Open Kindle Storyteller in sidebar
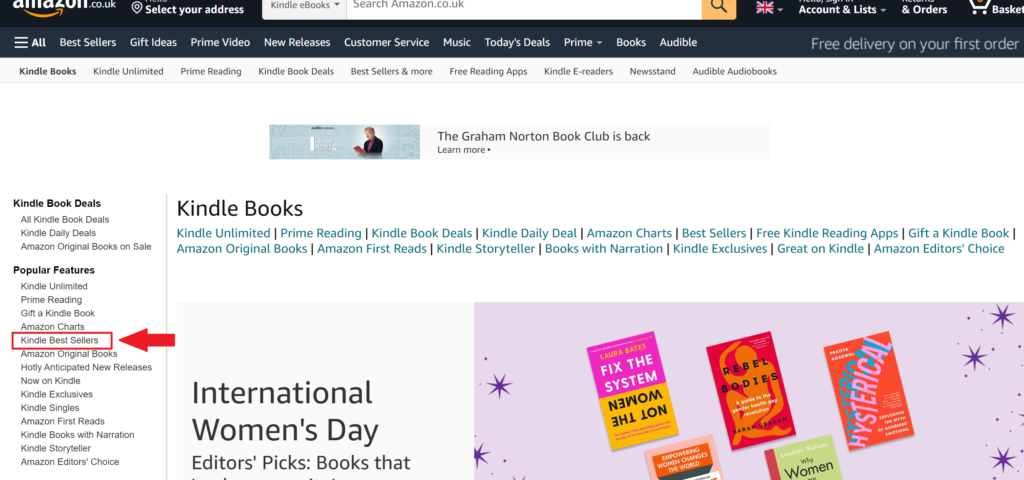The image size is (1024, 480). click(56, 449)
